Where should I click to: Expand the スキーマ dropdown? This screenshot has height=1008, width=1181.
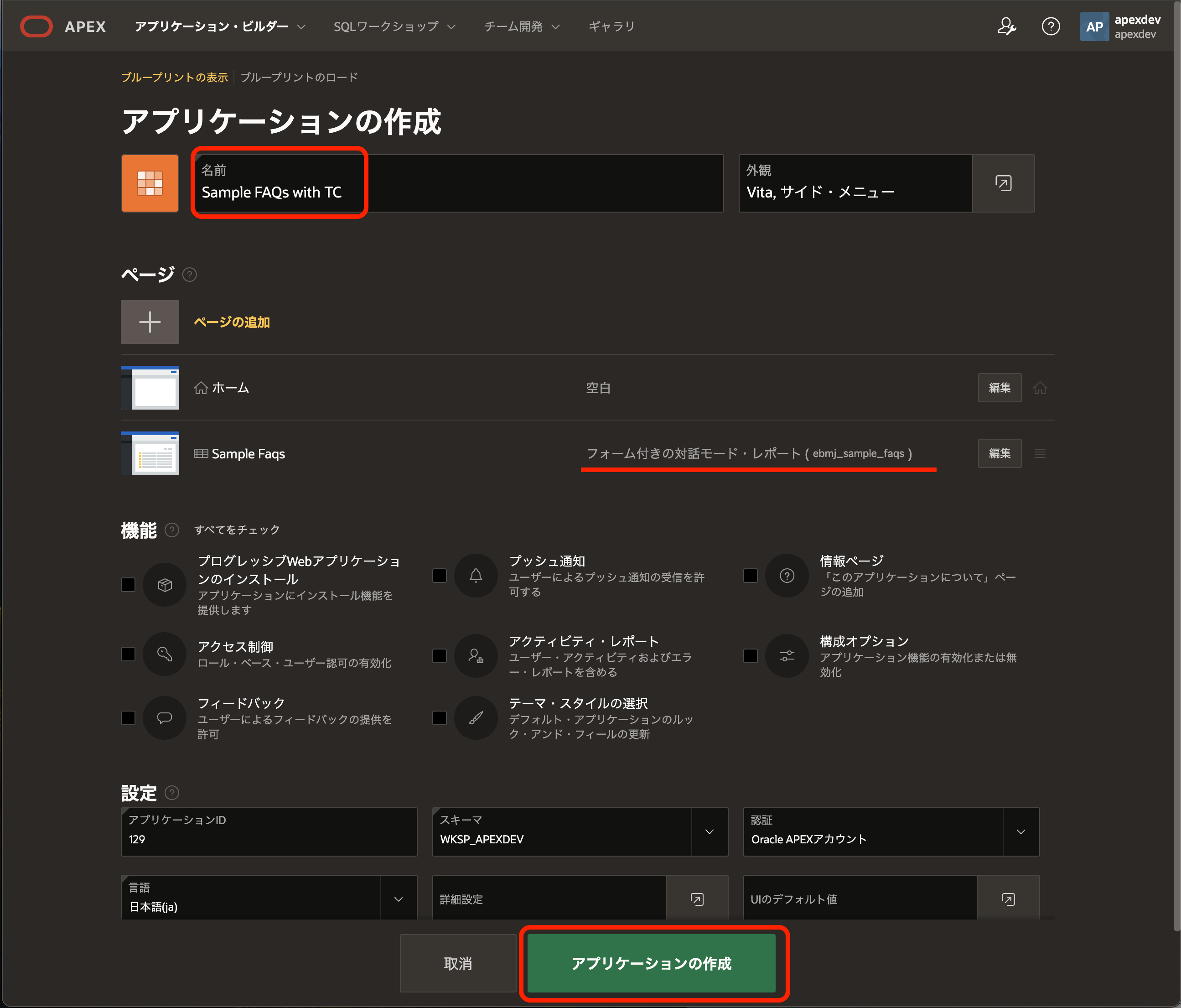[709, 832]
